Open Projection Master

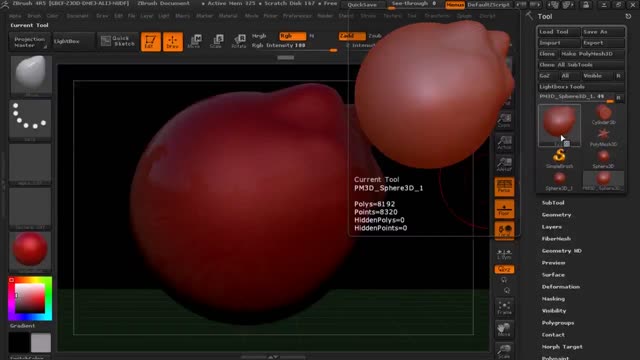[29, 42]
